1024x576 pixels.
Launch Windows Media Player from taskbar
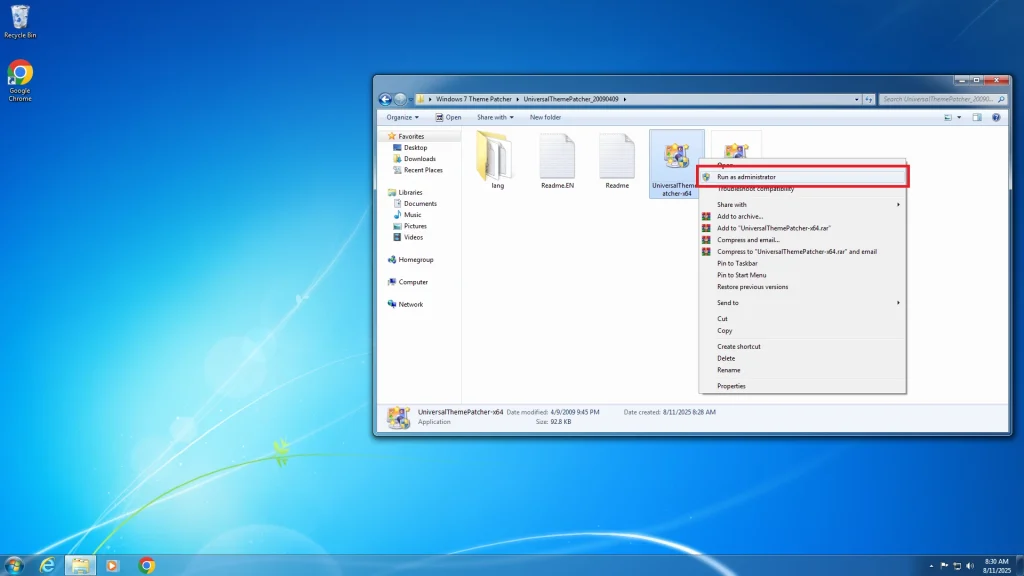(x=112, y=566)
